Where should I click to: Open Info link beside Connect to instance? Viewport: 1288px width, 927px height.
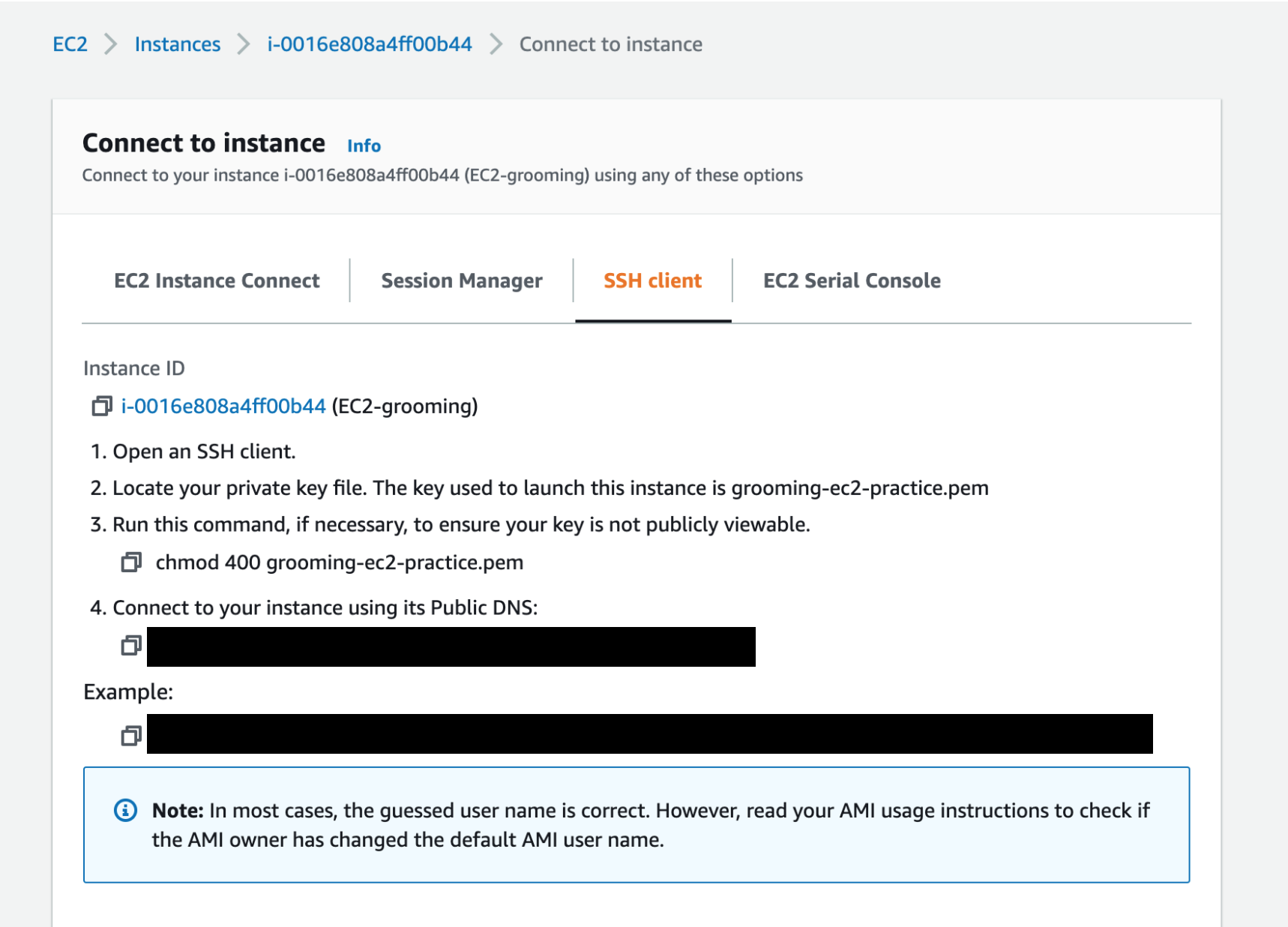pos(364,145)
